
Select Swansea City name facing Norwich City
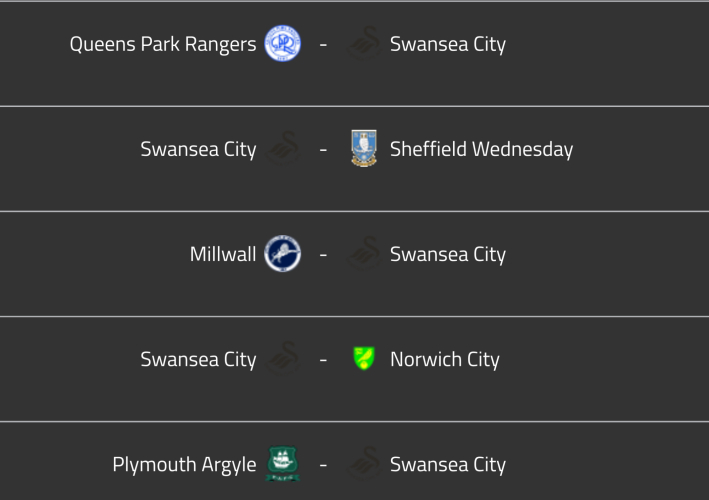click(x=198, y=359)
